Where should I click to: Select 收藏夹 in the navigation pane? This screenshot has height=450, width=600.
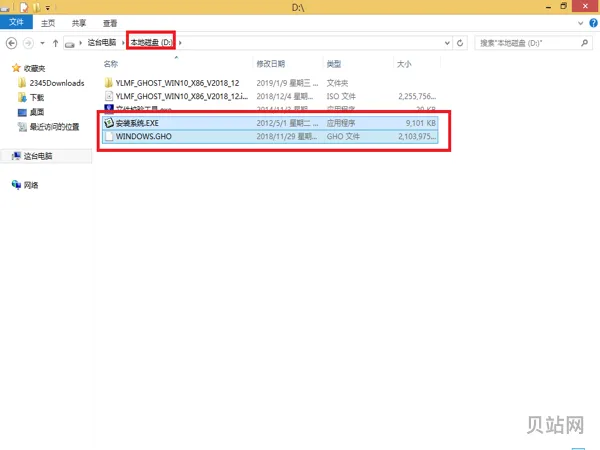pyautogui.click(x=34, y=68)
